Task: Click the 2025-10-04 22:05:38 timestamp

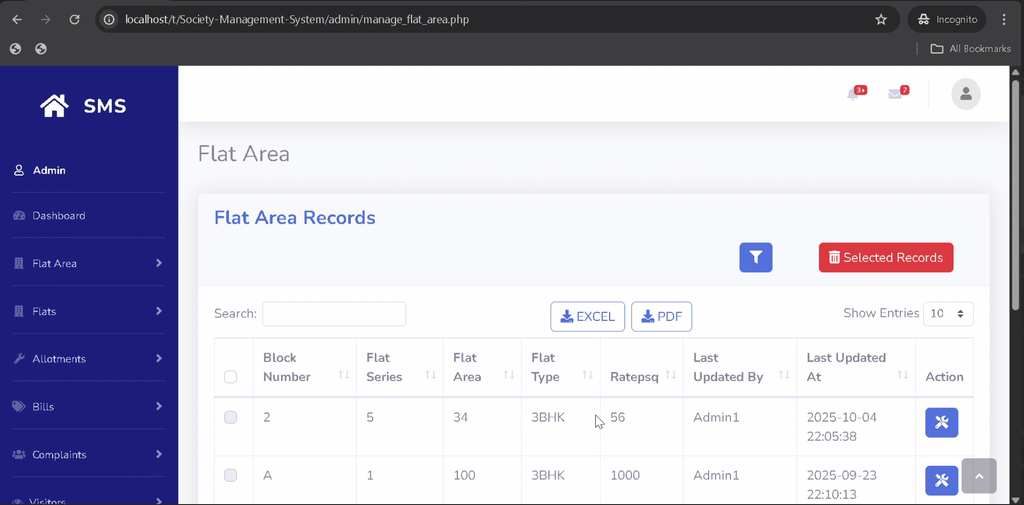Action: click(x=842, y=427)
